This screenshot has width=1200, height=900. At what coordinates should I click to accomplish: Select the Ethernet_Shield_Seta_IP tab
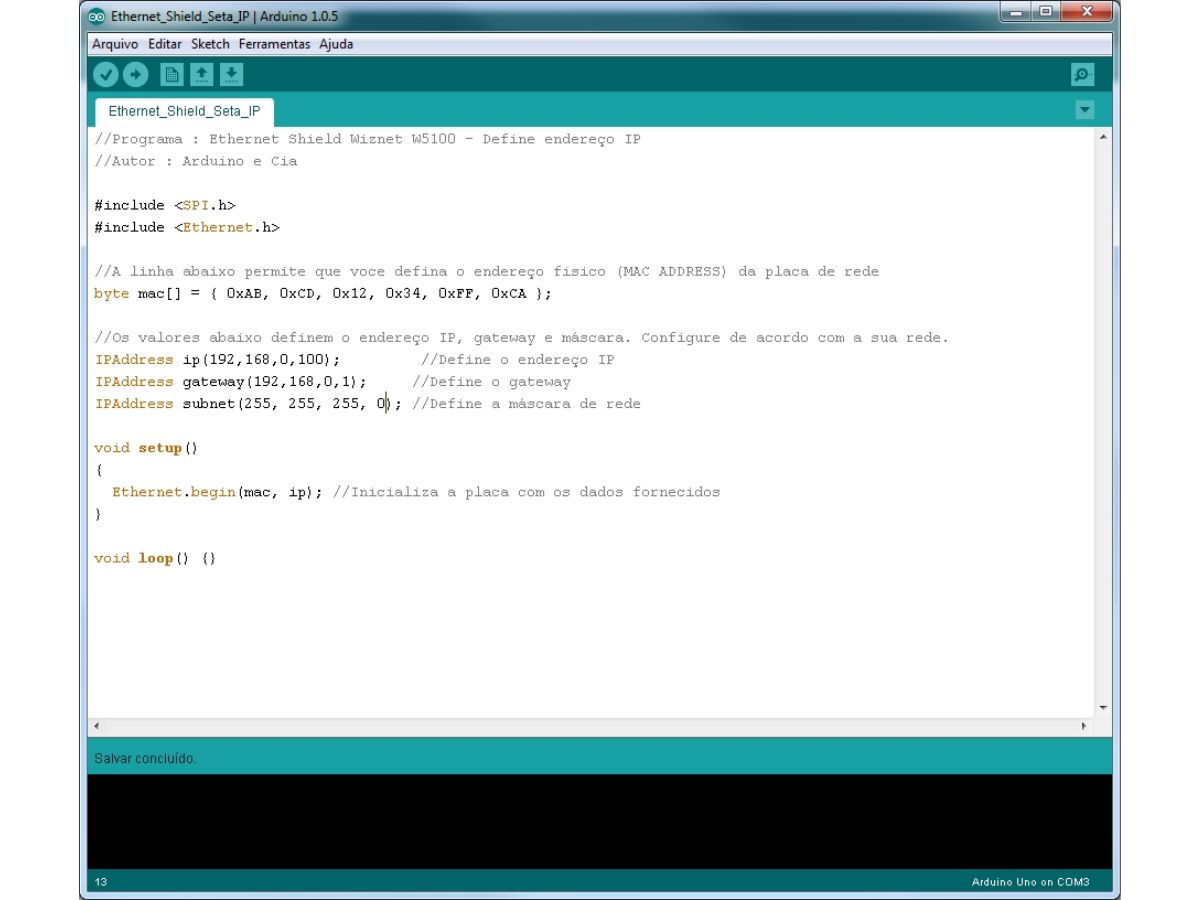(x=184, y=111)
